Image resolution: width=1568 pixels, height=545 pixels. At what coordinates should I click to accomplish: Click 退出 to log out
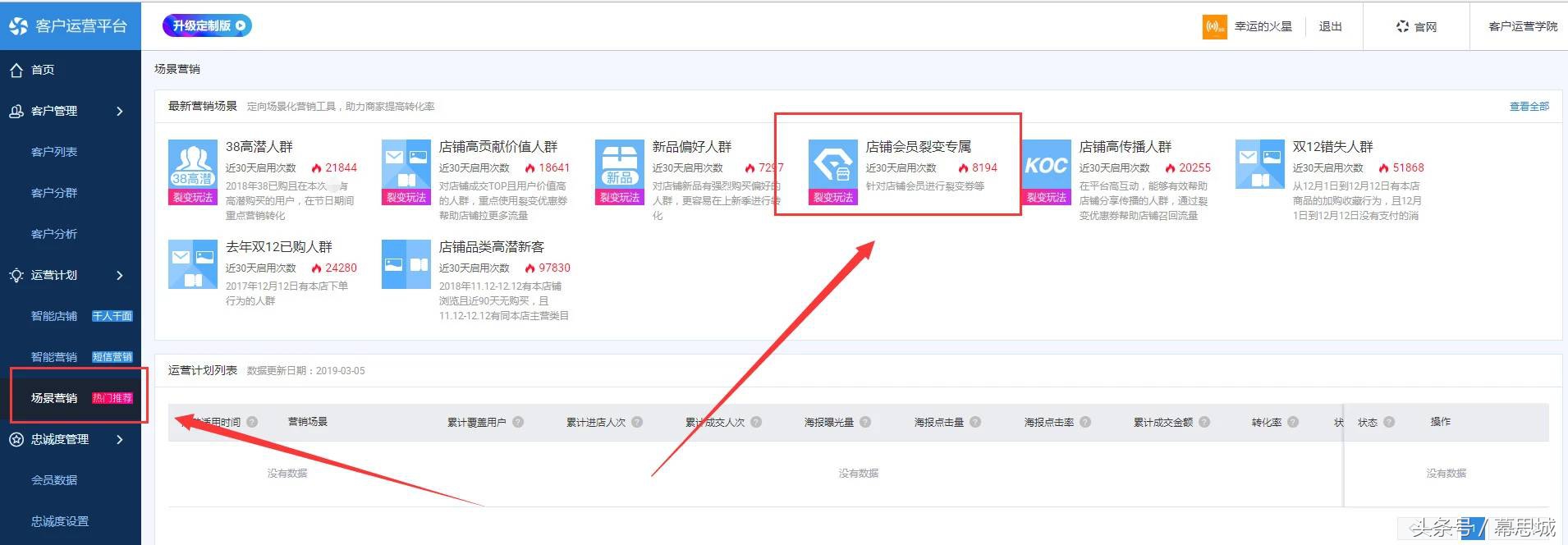coord(1330,27)
